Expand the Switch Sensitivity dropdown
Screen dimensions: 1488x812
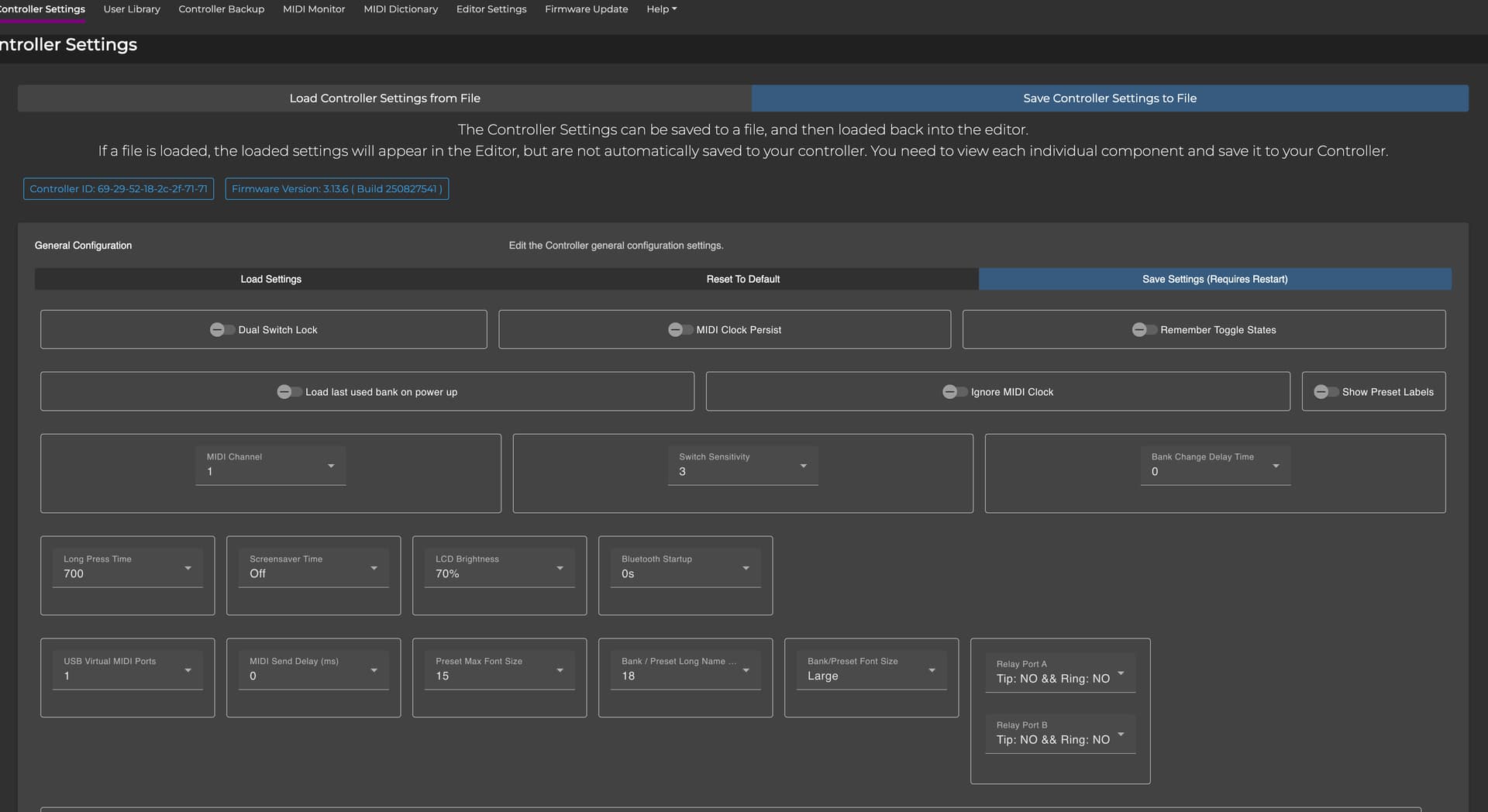tap(742, 466)
